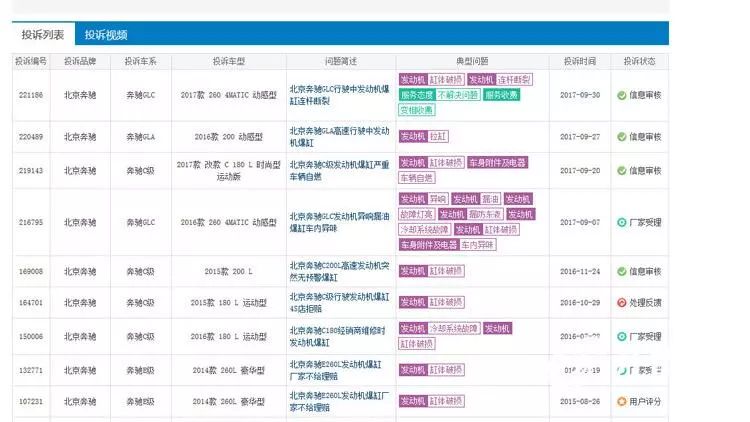This screenshot has height=422, width=750.
Task: Click model 2017款 改款 C 180 L 时尚型运动版
Action: coord(229,170)
